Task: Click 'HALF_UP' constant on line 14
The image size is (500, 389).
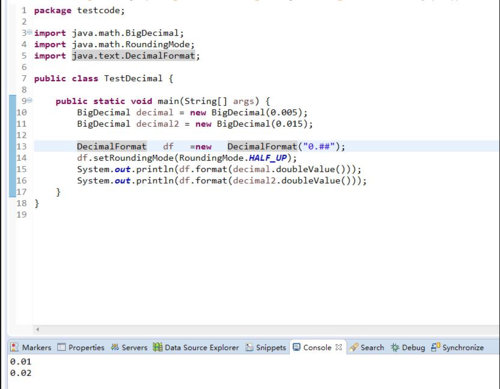Action: point(268,158)
